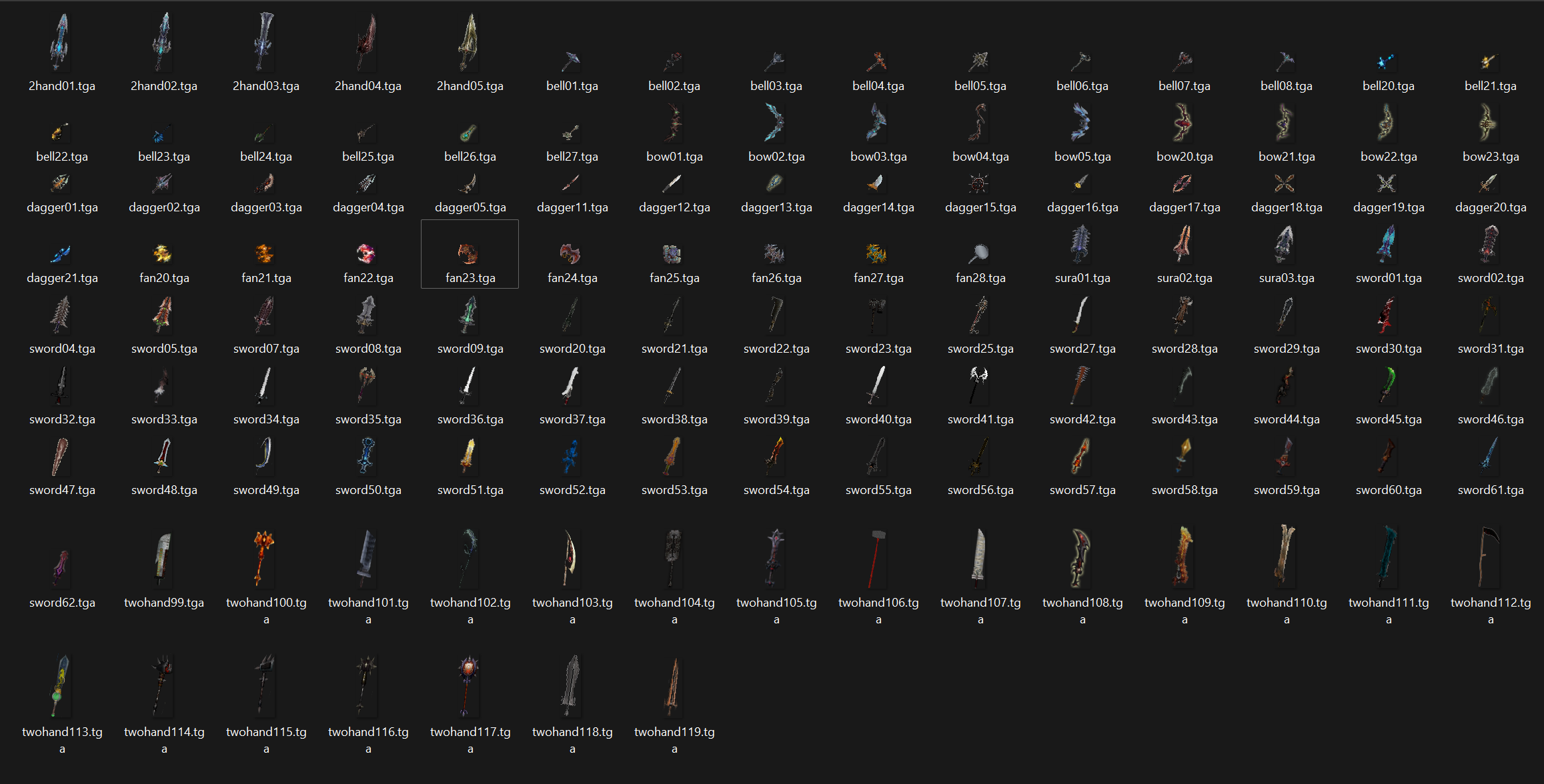
Task: Click the 'twohand115.tga' file name
Action: click(x=266, y=740)
